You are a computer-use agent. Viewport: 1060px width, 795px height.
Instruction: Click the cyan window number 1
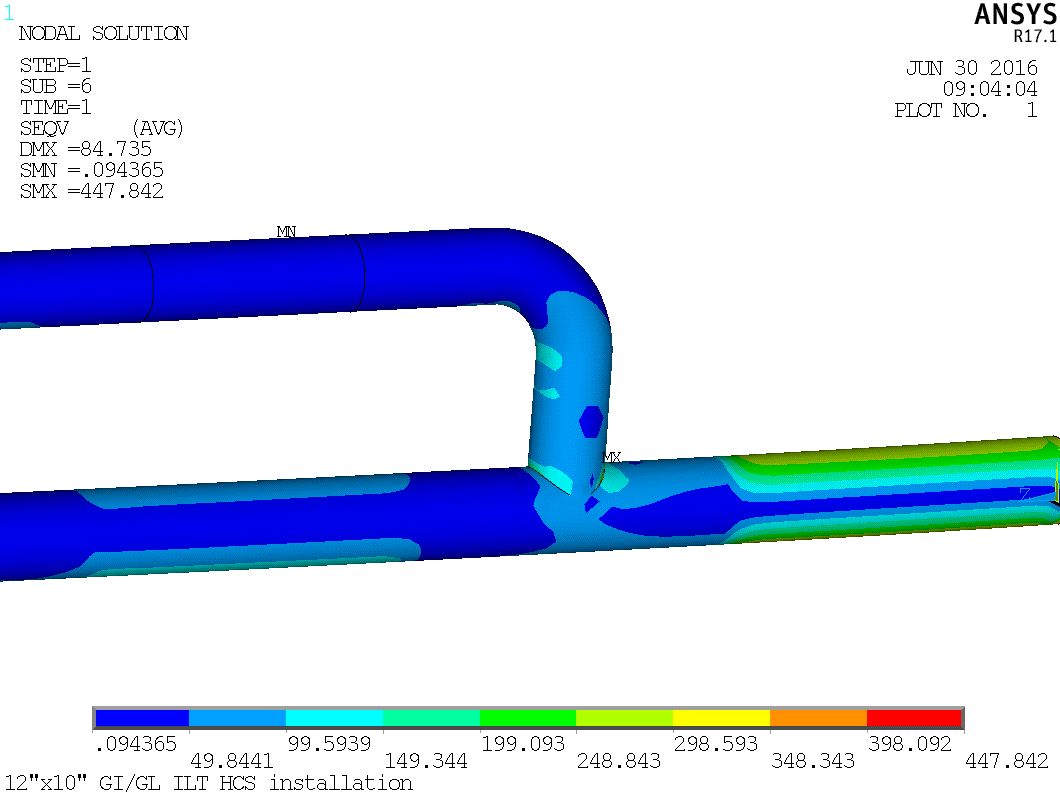tap(9, 14)
